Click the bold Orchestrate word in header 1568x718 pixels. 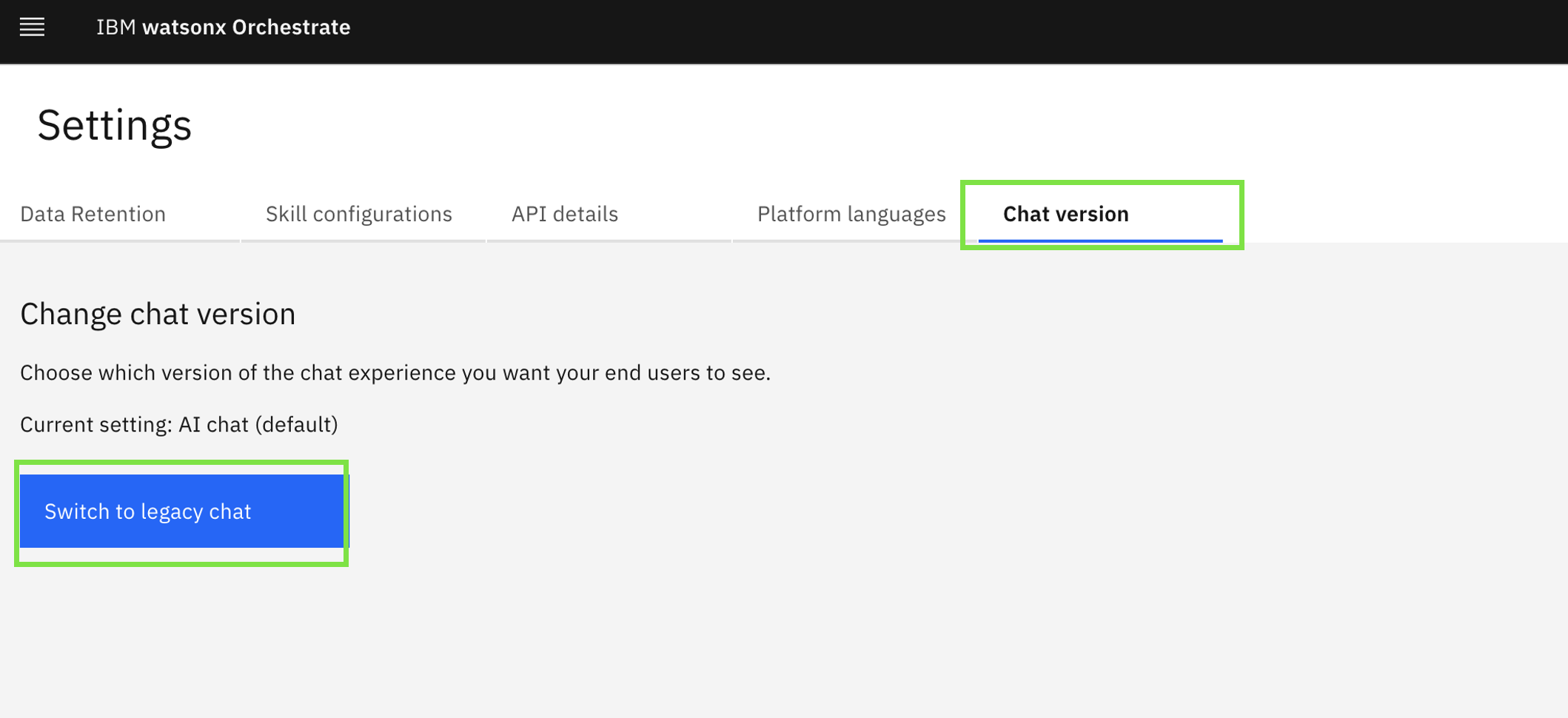(291, 27)
